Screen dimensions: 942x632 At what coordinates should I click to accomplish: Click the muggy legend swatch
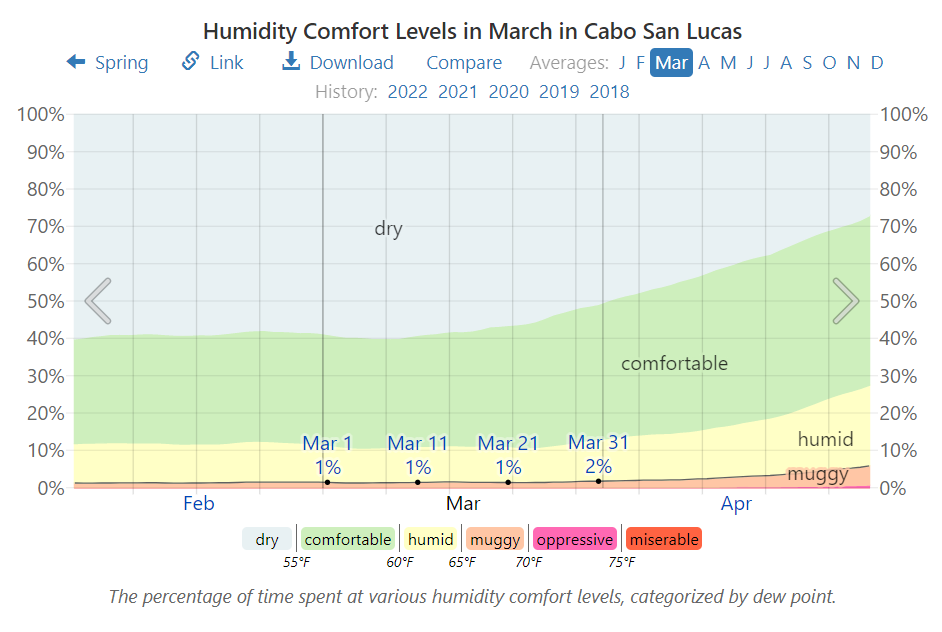click(x=494, y=539)
